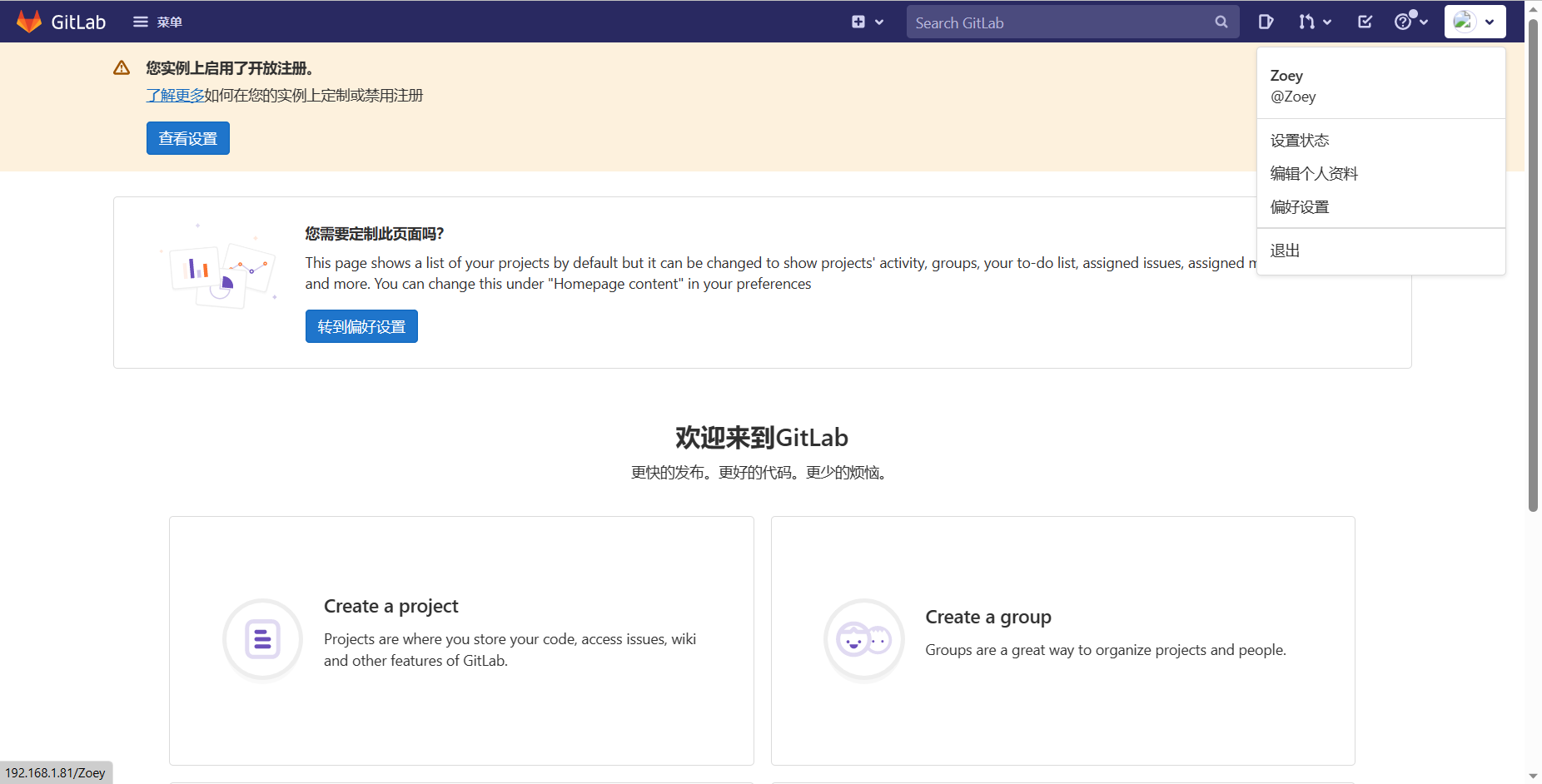Click the 欢迎来到GitLab heading
Screen dimensions: 1542x784
(762, 438)
